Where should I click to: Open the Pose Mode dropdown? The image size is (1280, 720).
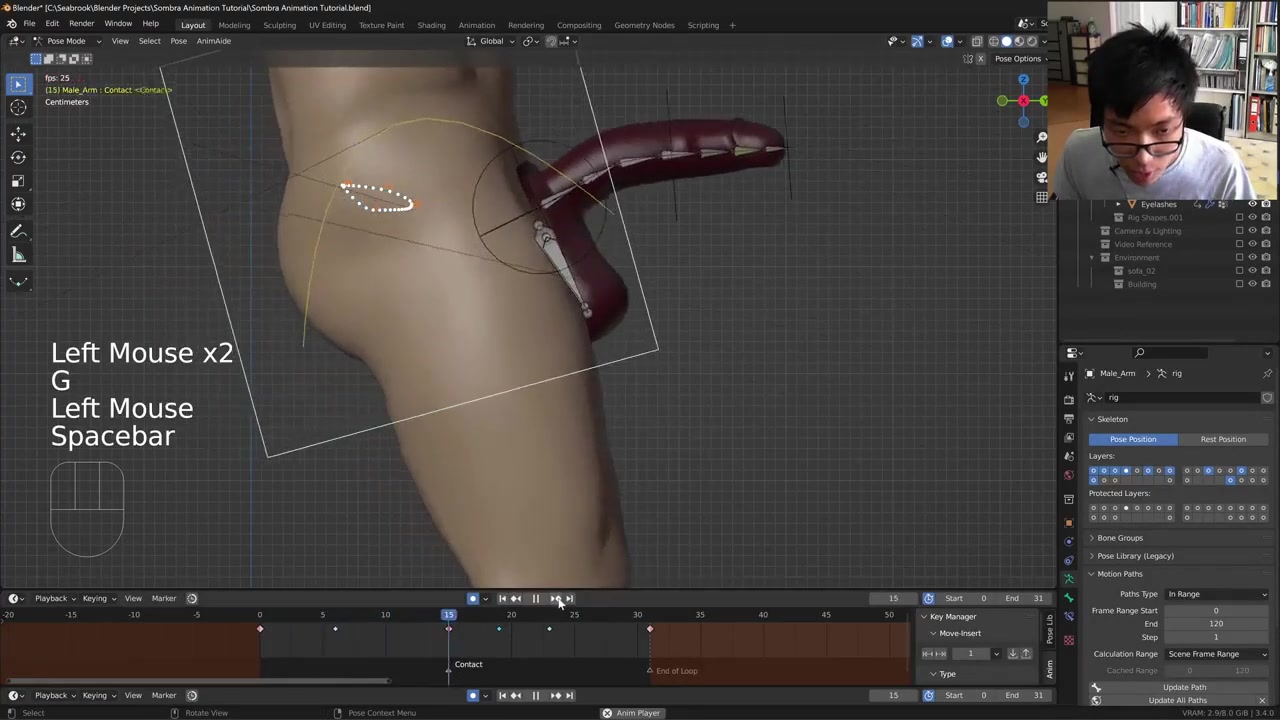tap(66, 41)
